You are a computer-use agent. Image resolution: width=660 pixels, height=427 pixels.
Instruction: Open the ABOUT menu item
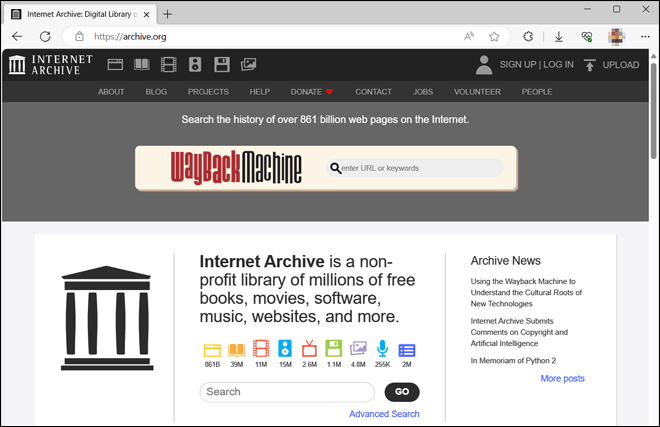point(111,92)
